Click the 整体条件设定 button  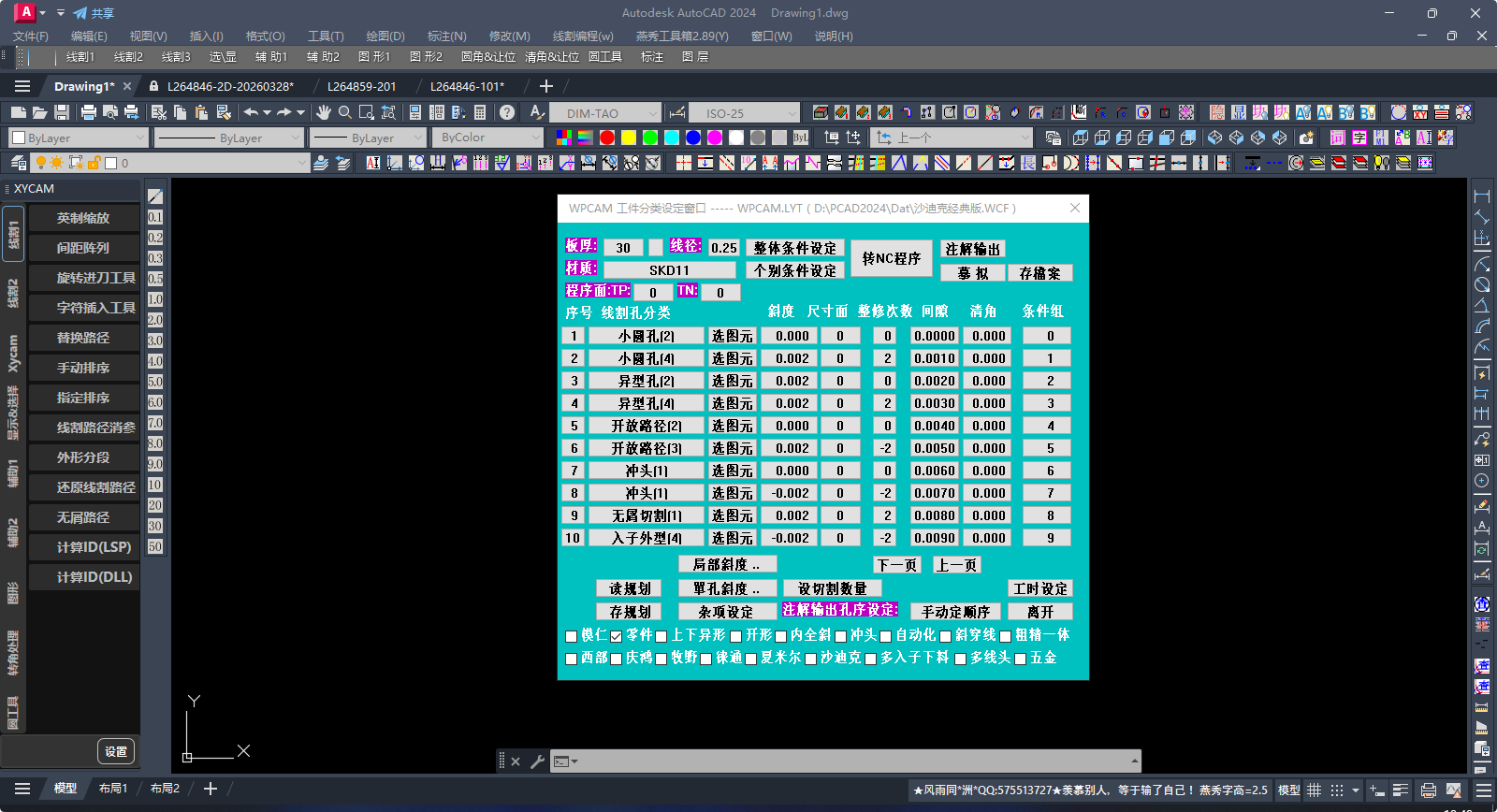point(795,248)
